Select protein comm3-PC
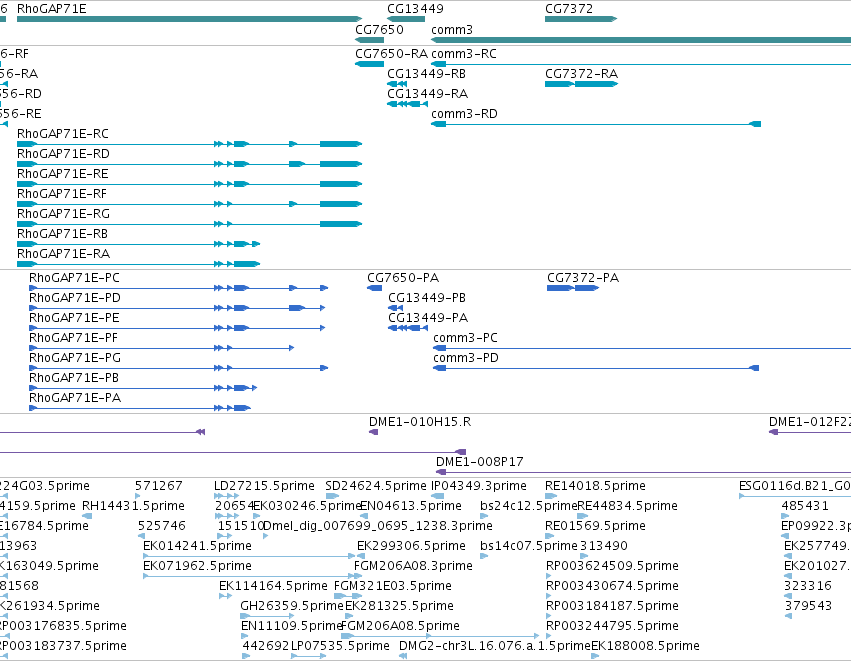This screenshot has width=851, height=661. [642, 348]
